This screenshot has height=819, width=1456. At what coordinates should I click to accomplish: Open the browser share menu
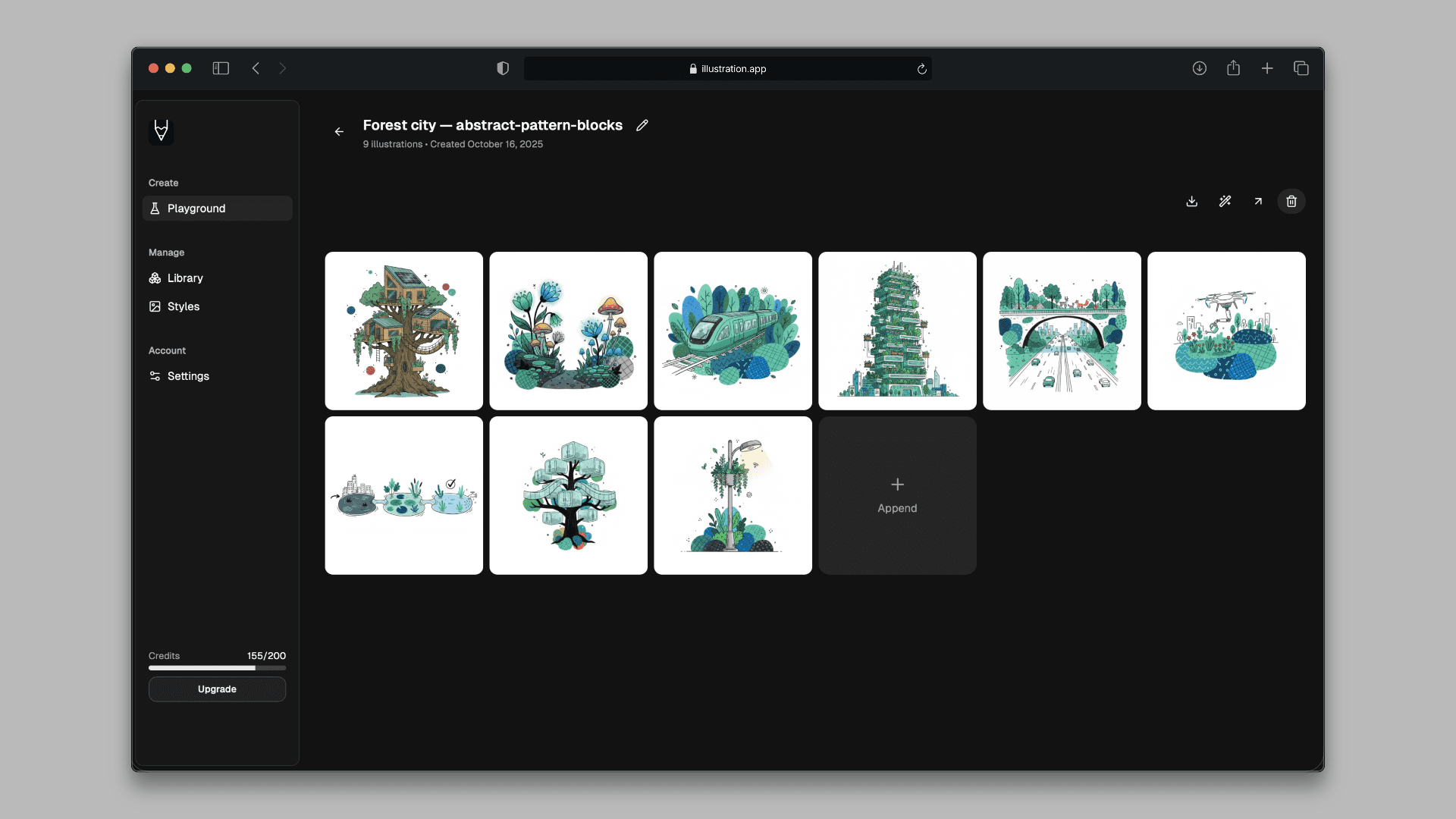1233,68
